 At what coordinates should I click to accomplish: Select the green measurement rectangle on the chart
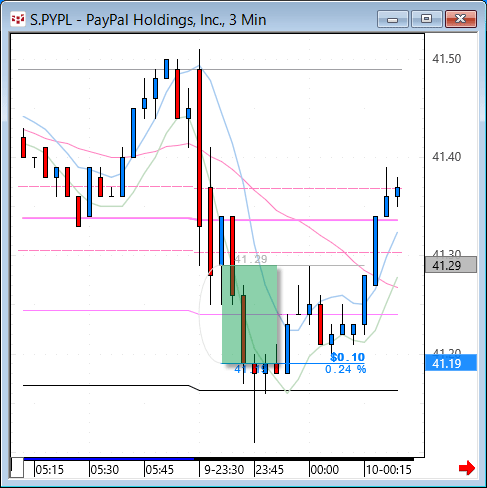tap(249, 314)
